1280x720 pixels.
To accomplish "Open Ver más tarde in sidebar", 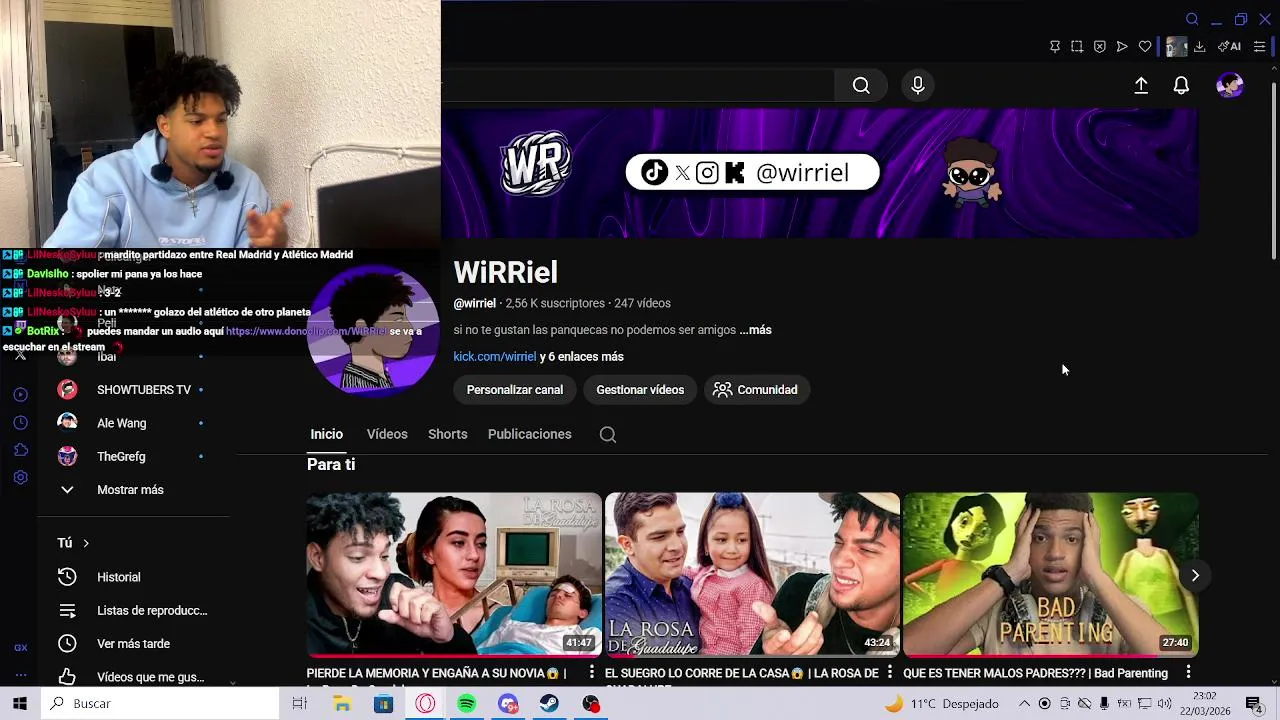I will 133,644.
